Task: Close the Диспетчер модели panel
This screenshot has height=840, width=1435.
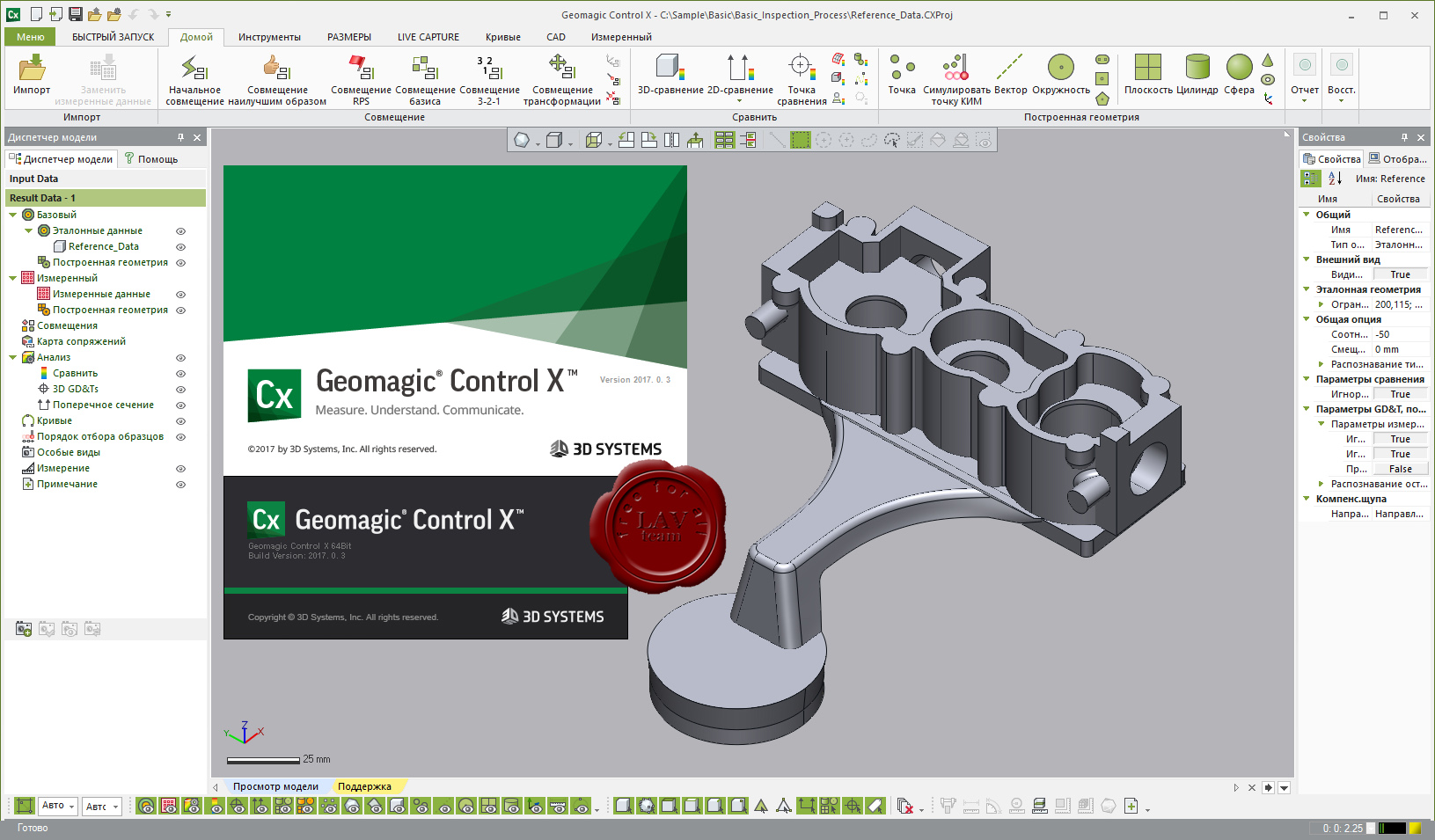Action: click(x=197, y=137)
